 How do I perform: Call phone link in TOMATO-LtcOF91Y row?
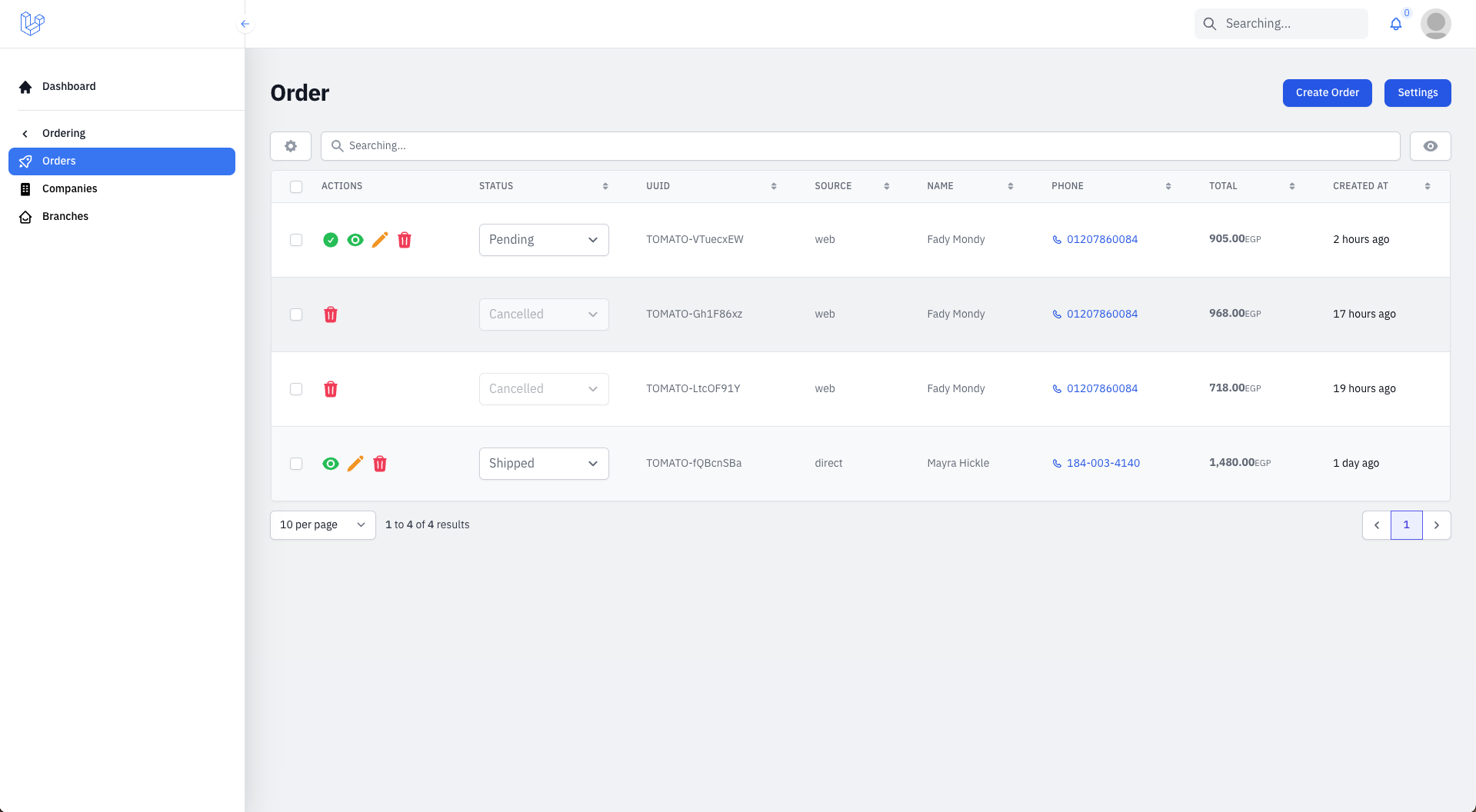click(x=1095, y=389)
